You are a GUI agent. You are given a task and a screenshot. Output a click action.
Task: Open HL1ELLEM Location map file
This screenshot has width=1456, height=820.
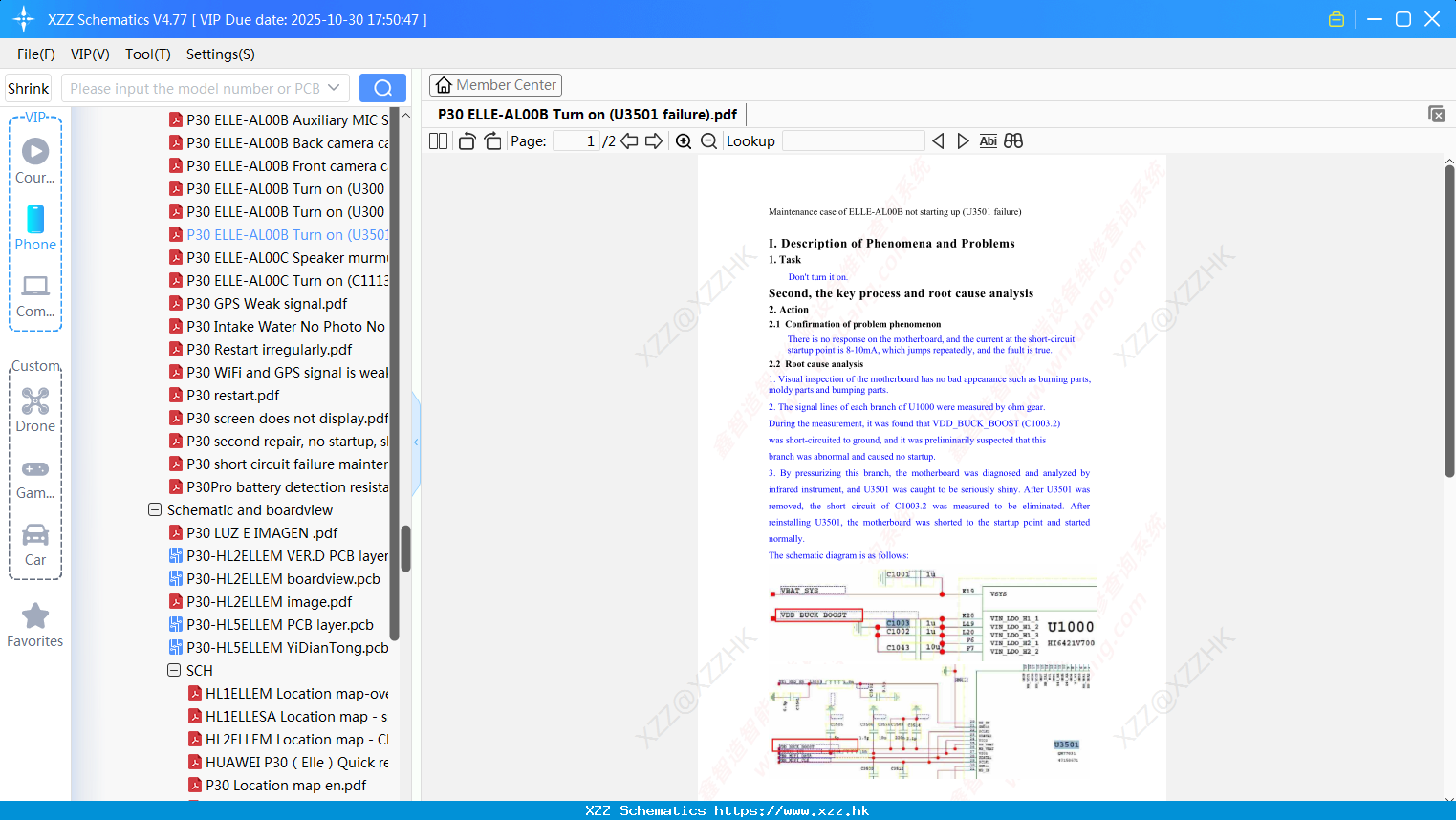pos(288,694)
